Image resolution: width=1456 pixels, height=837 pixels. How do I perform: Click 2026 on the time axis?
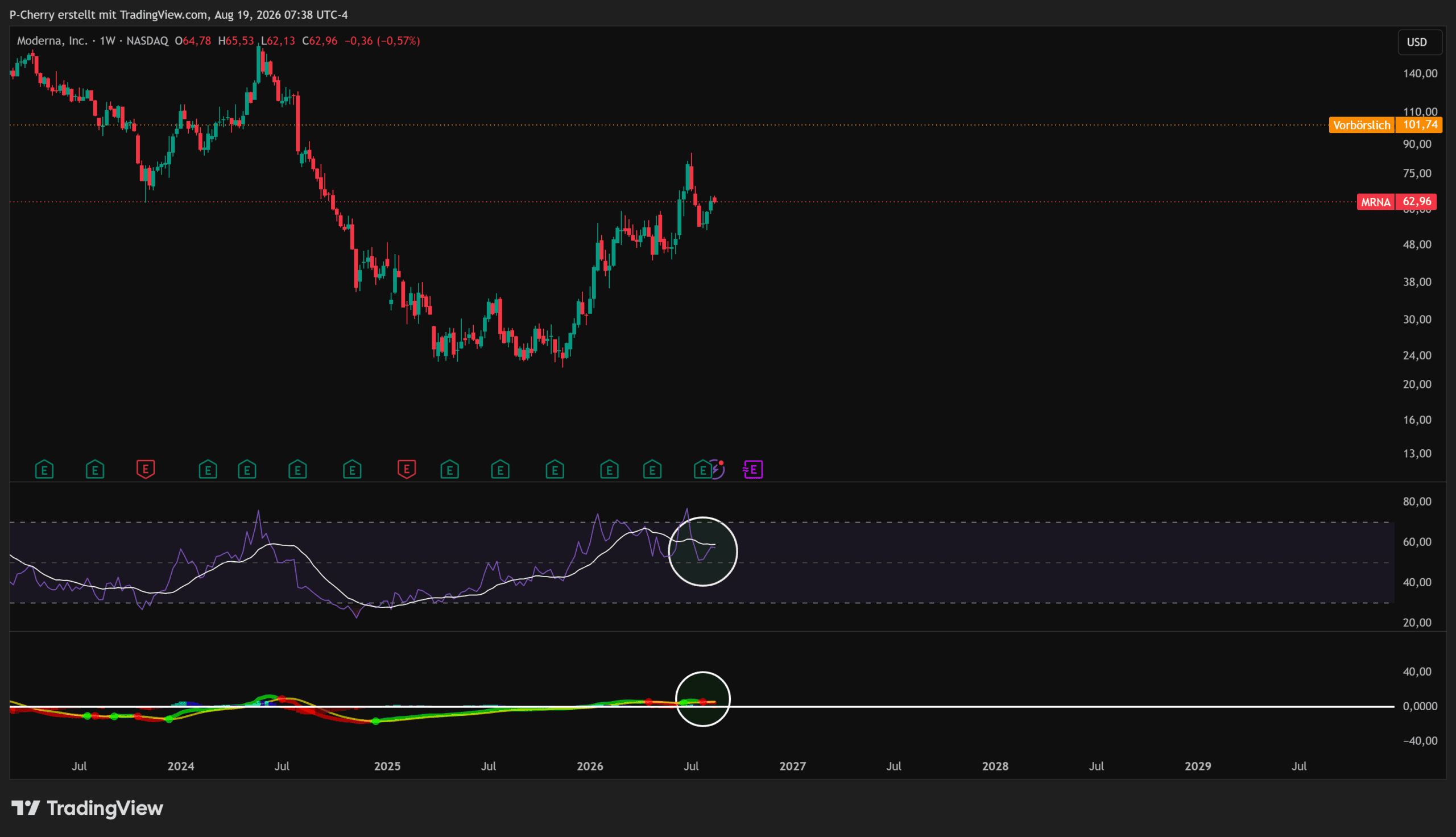pyautogui.click(x=590, y=766)
